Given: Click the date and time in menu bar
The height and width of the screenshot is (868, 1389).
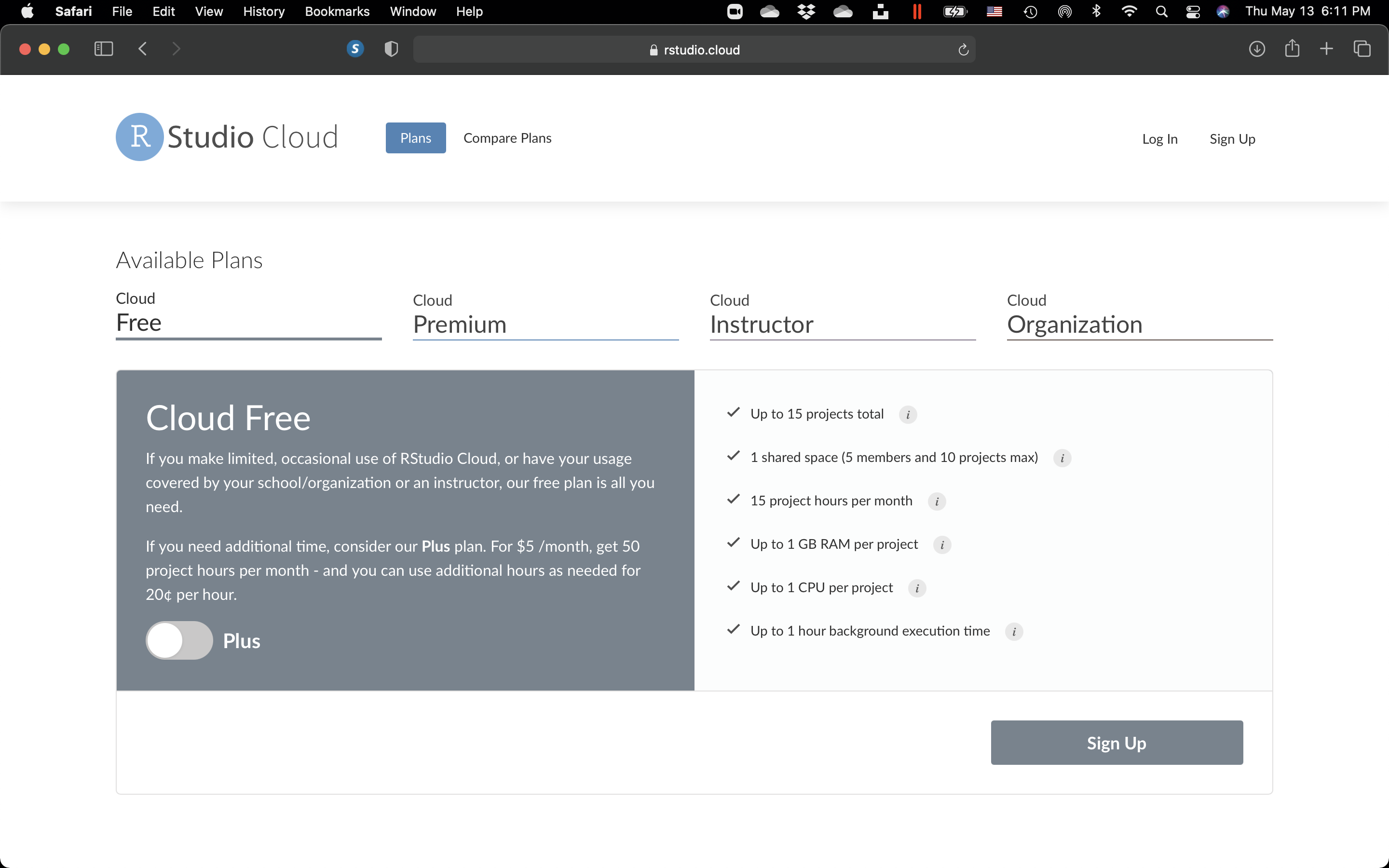Looking at the screenshot, I should tap(1307, 12).
